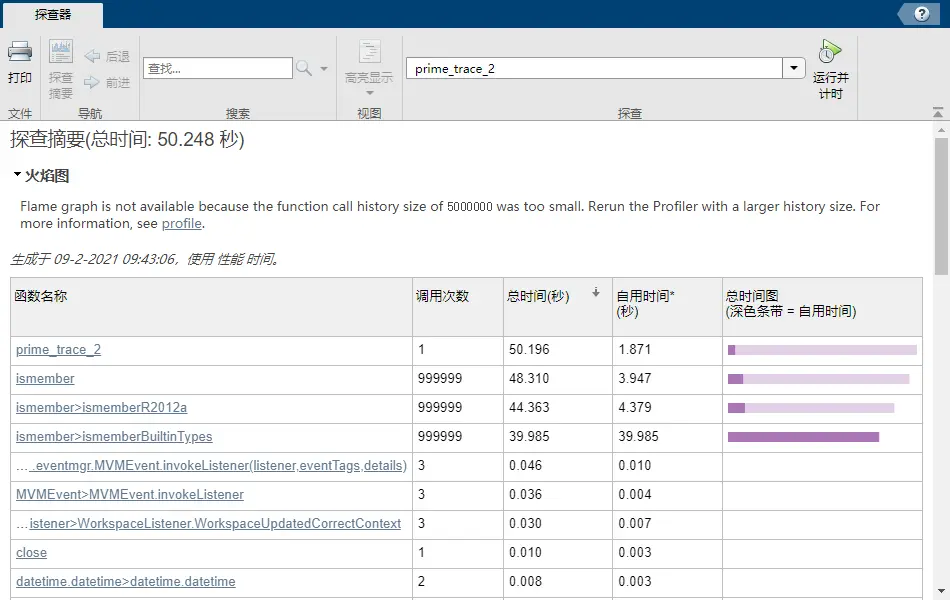Open the Profile Summary (探查摘要) icon
The width and height of the screenshot is (950, 600).
click(61, 52)
